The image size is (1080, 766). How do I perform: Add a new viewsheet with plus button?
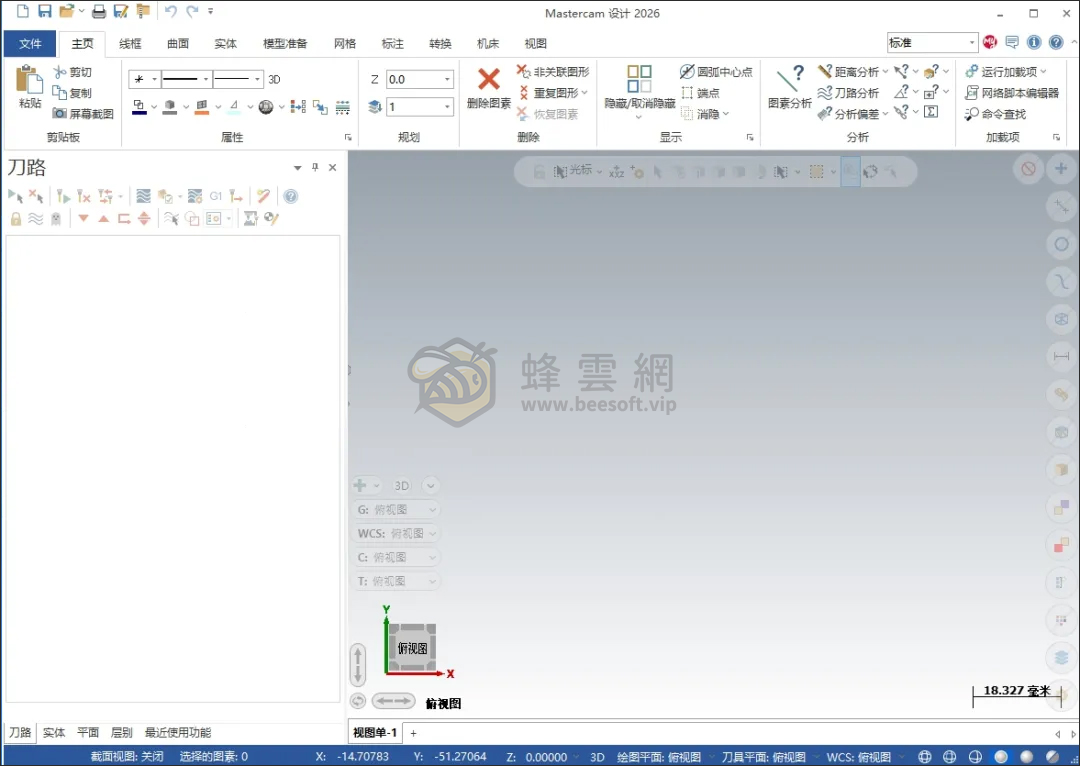pyautogui.click(x=413, y=733)
